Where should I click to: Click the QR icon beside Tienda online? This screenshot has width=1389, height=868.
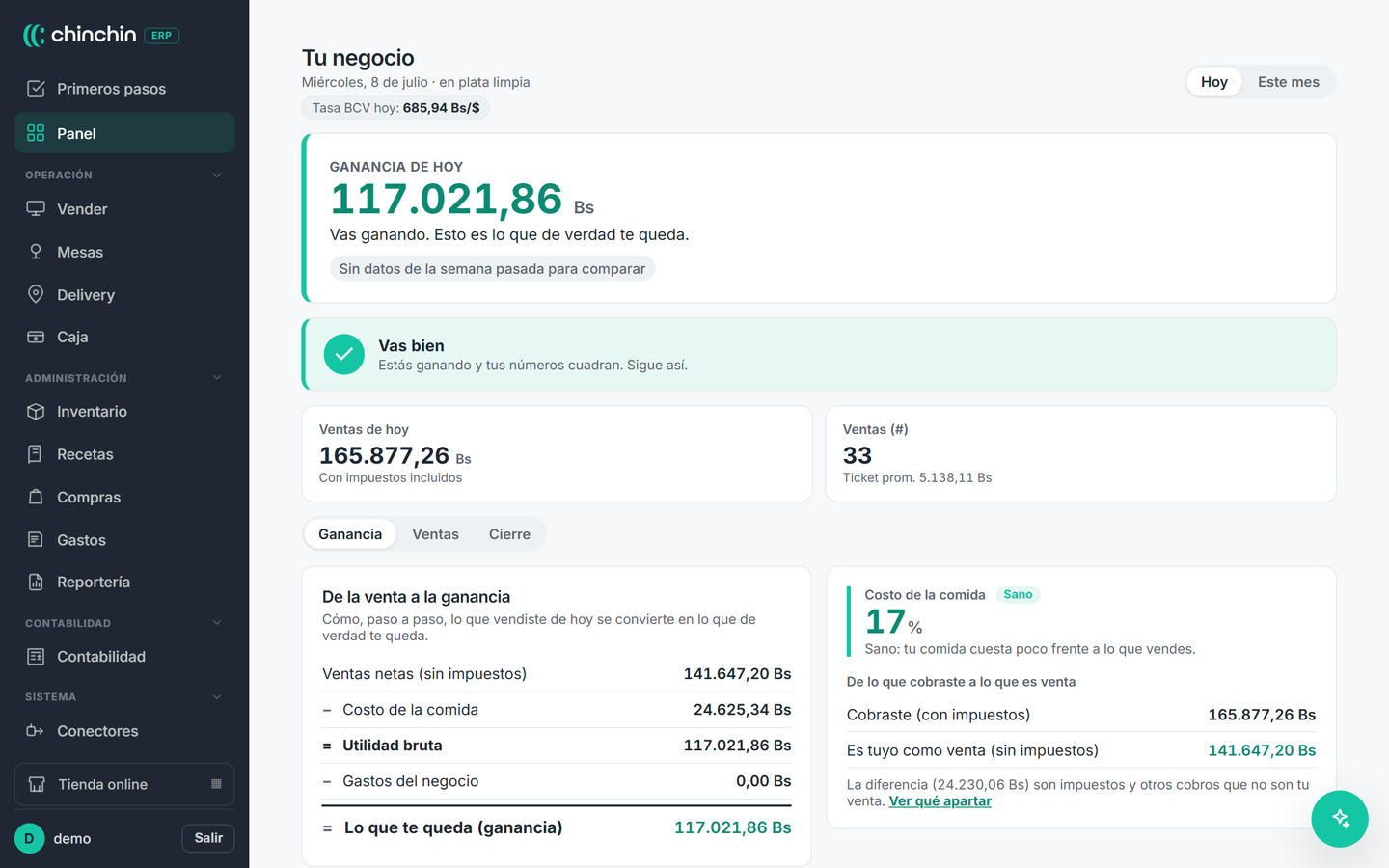[216, 784]
